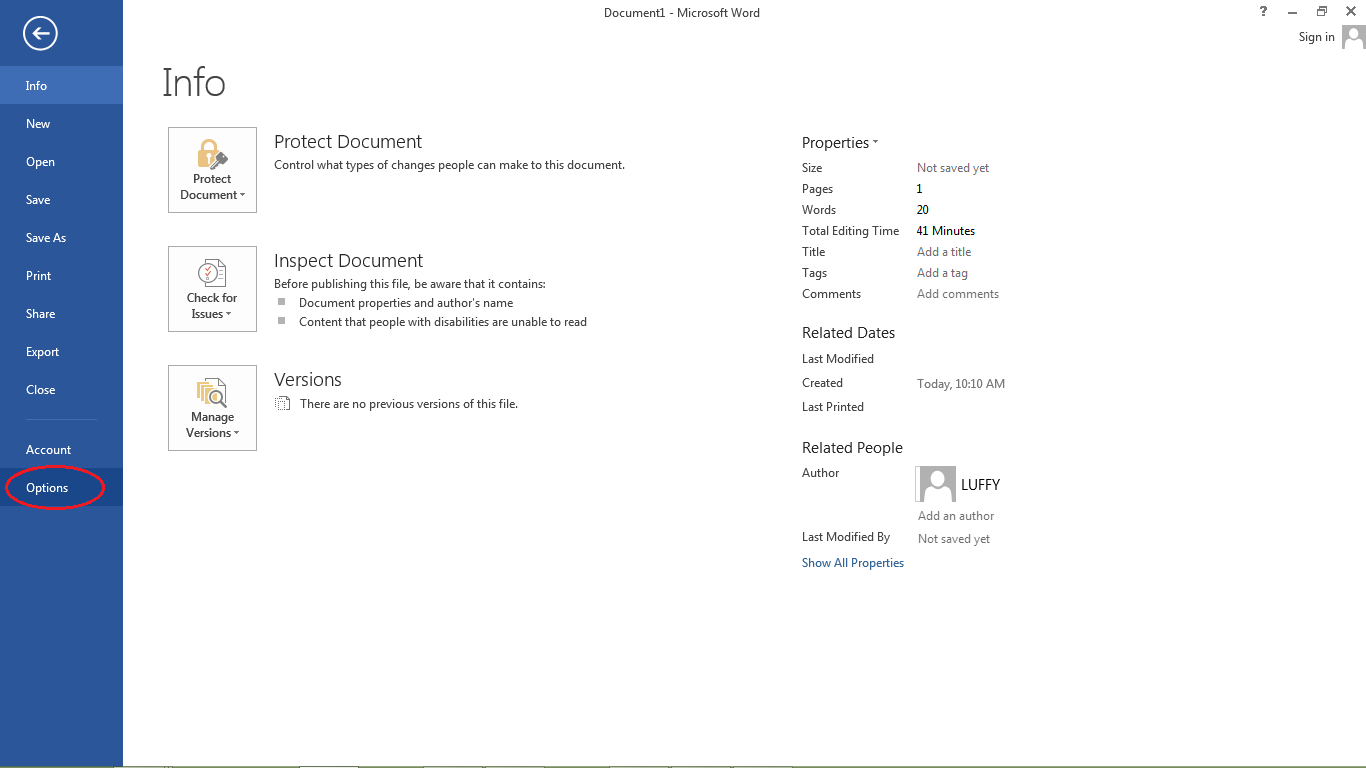Click the Versions heading text
This screenshot has height=768, width=1366.
[x=308, y=380]
